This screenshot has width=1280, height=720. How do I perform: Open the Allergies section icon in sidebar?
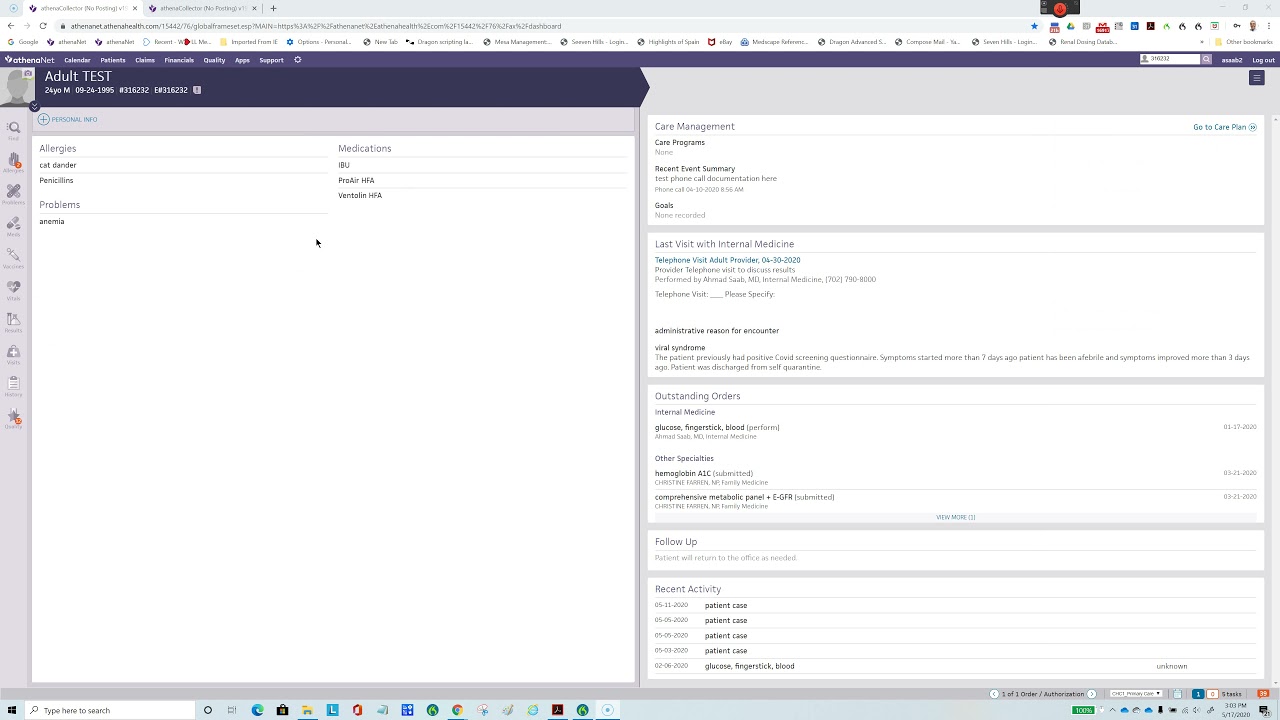pos(13,162)
